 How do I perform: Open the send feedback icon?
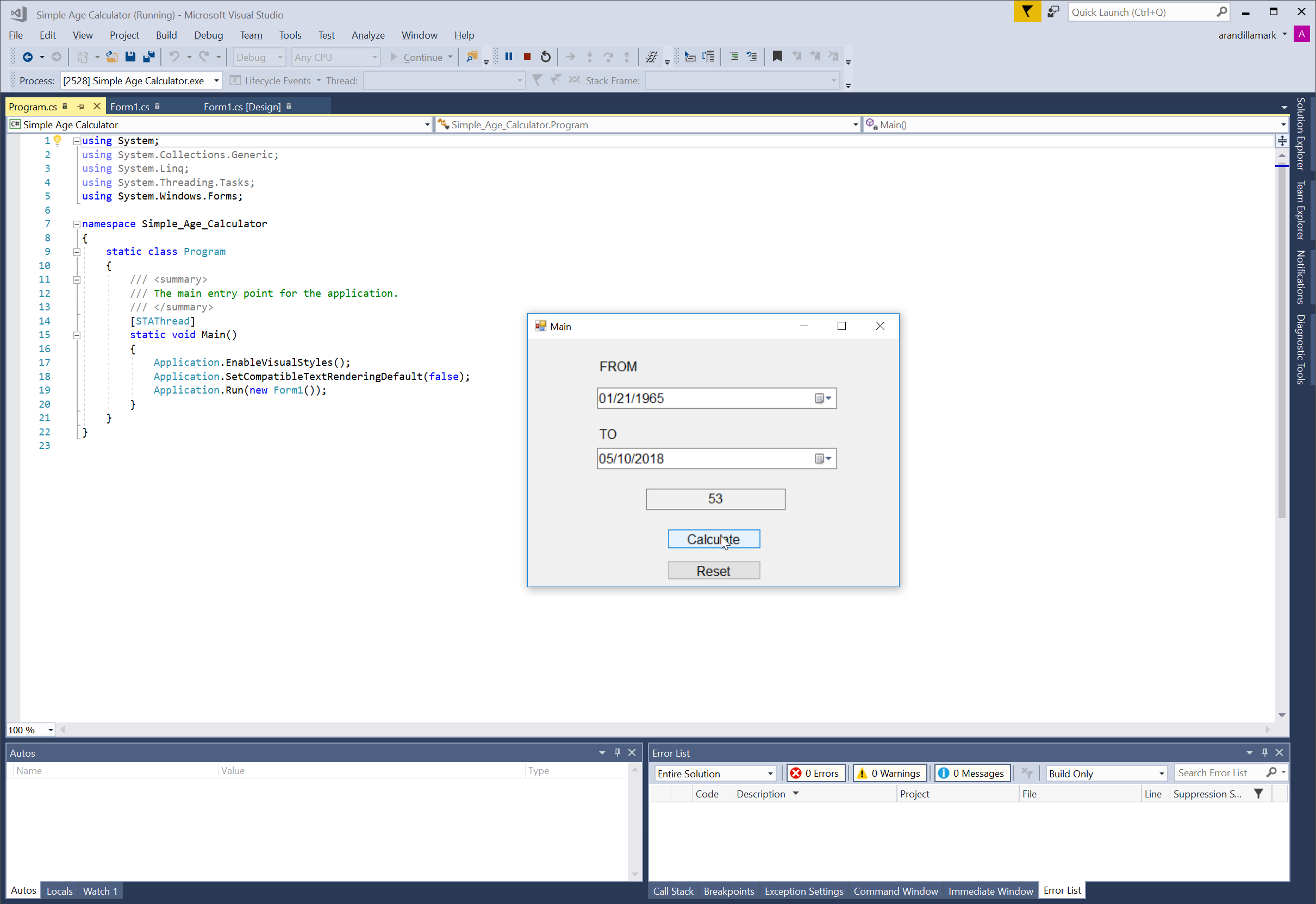click(x=1053, y=12)
